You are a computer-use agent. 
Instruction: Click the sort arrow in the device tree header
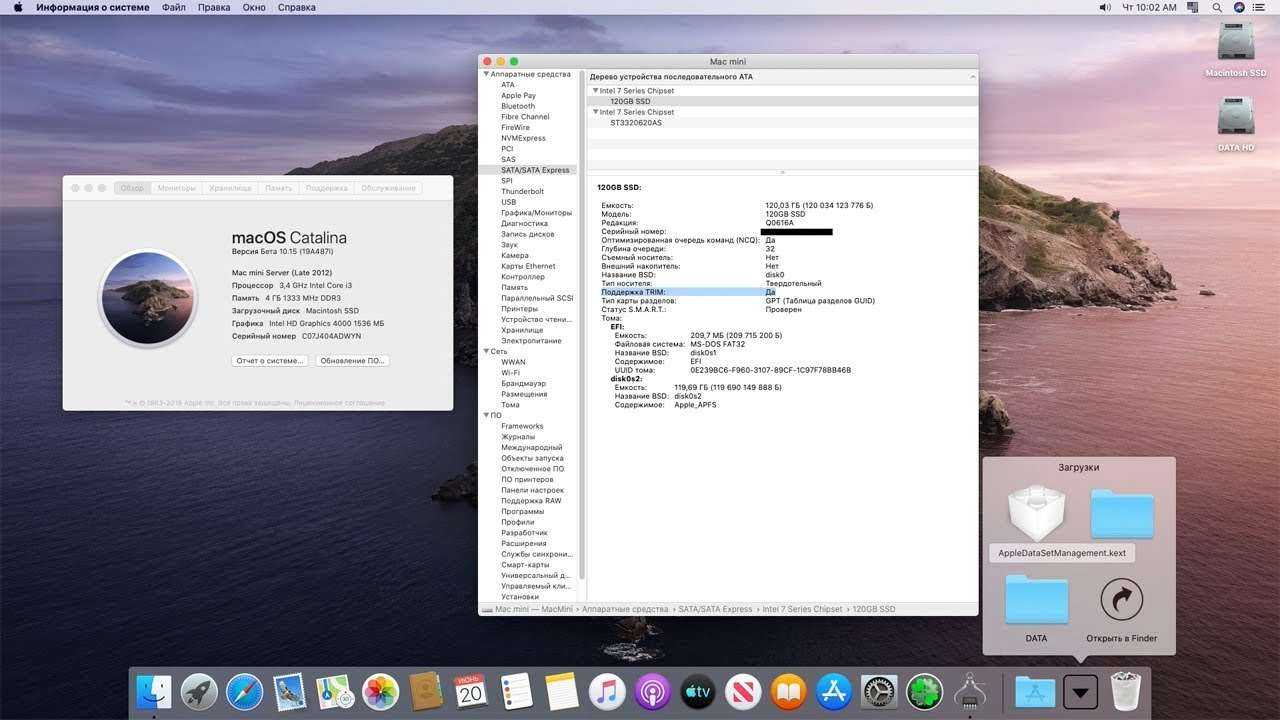point(972,76)
